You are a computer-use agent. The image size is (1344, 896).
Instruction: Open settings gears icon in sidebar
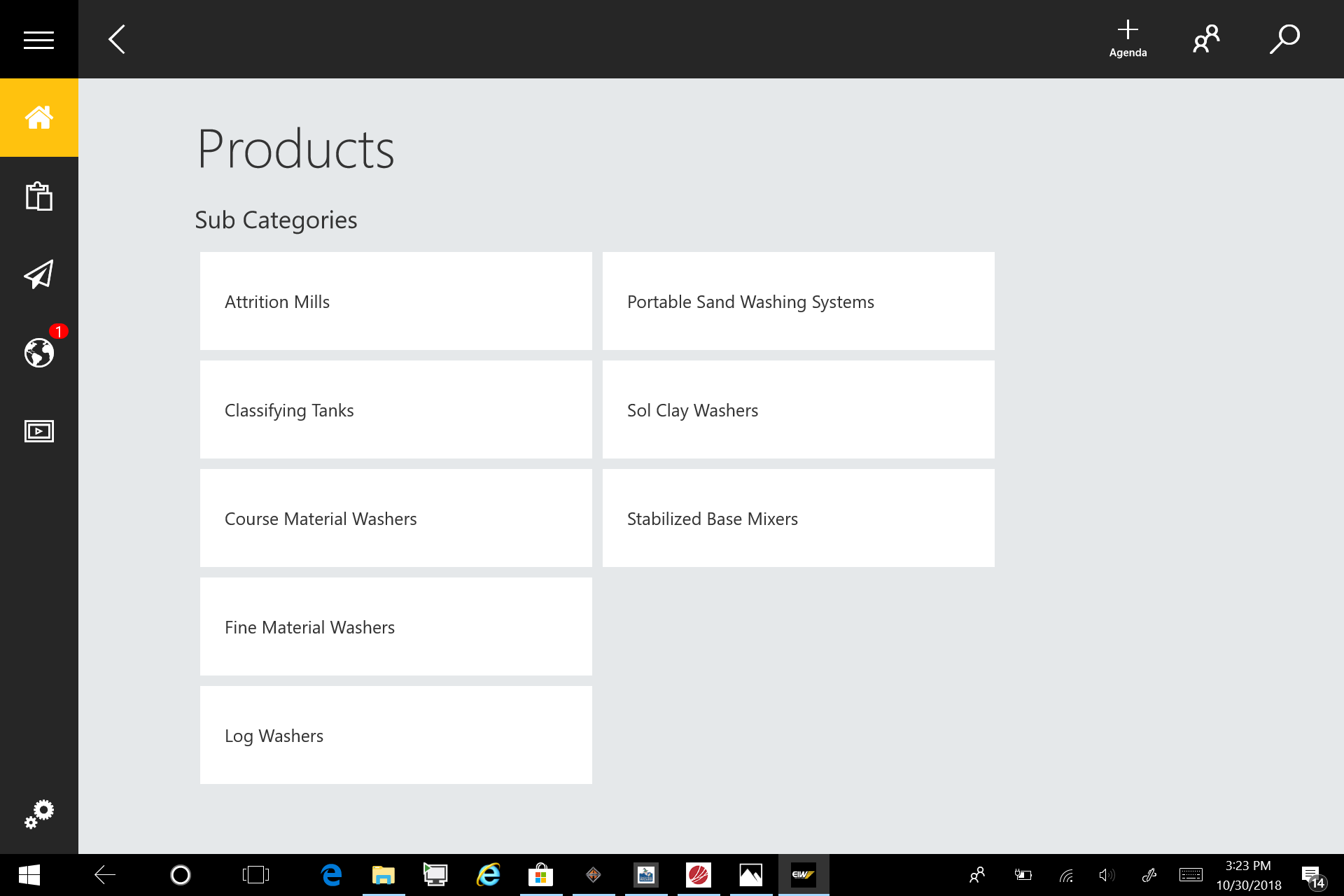tap(38, 814)
